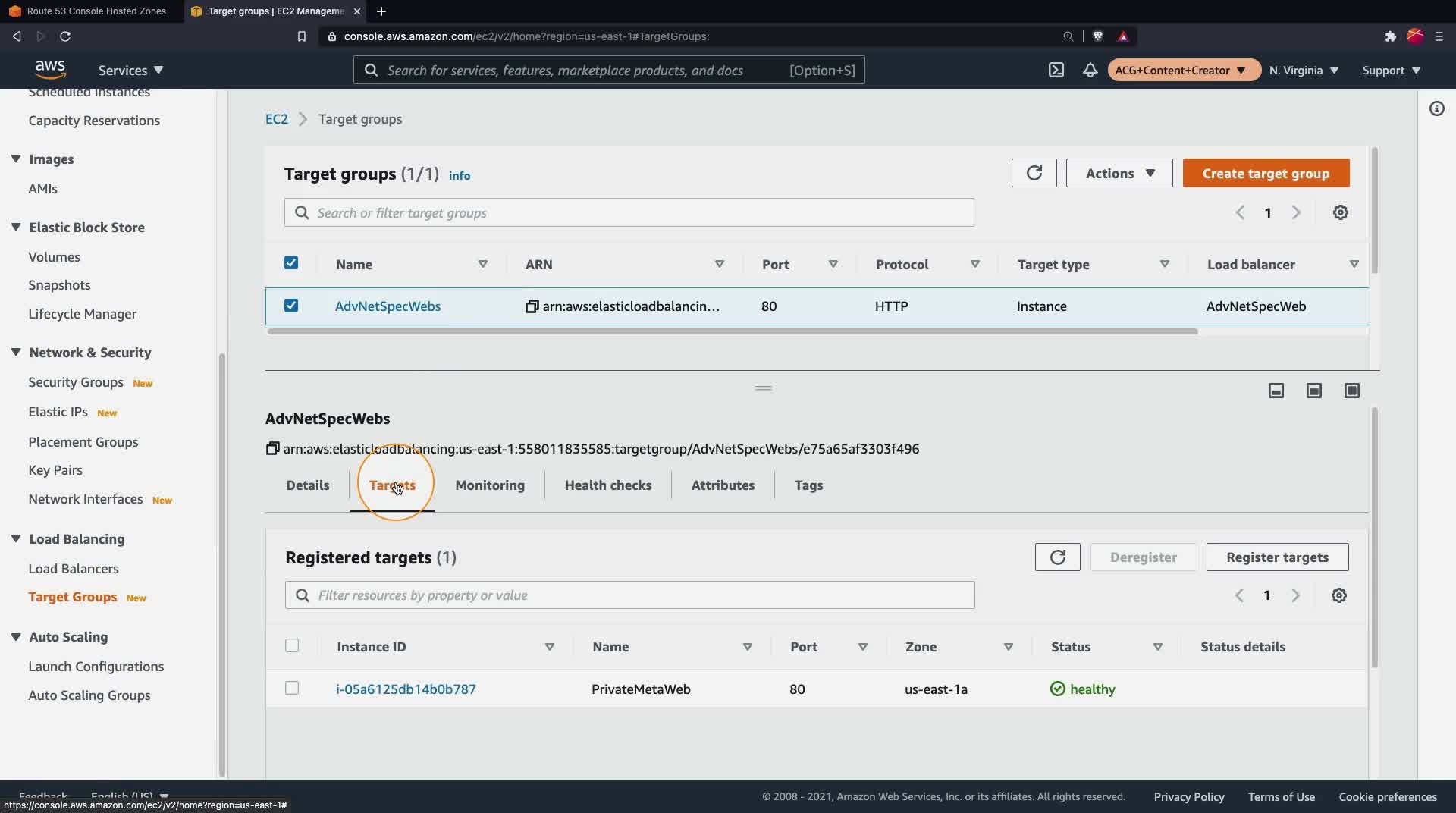Click the Brave shields icon
Image resolution: width=1456 pixels, height=813 pixels.
pos(1097,36)
